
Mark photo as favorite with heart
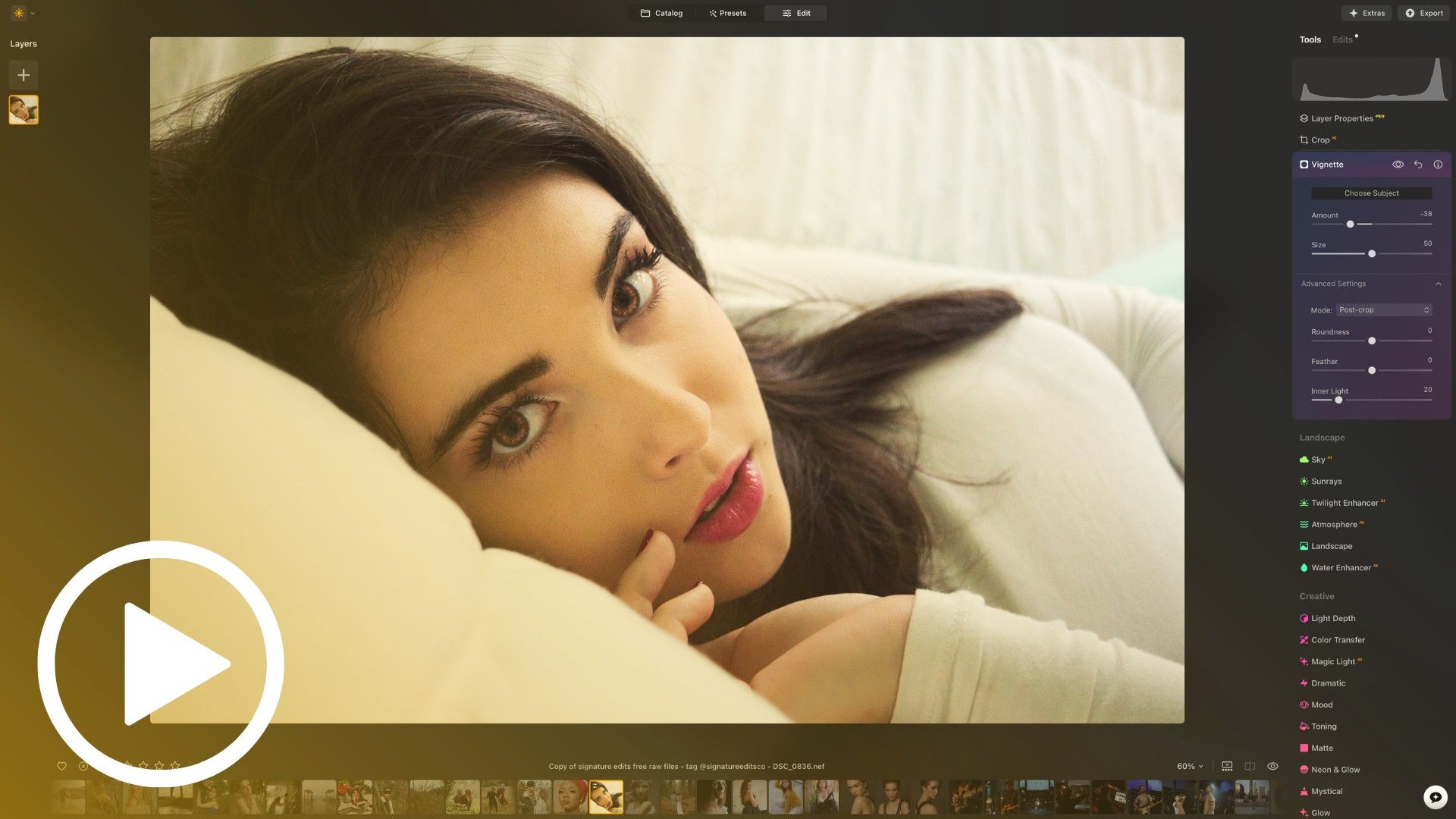pyautogui.click(x=61, y=766)
